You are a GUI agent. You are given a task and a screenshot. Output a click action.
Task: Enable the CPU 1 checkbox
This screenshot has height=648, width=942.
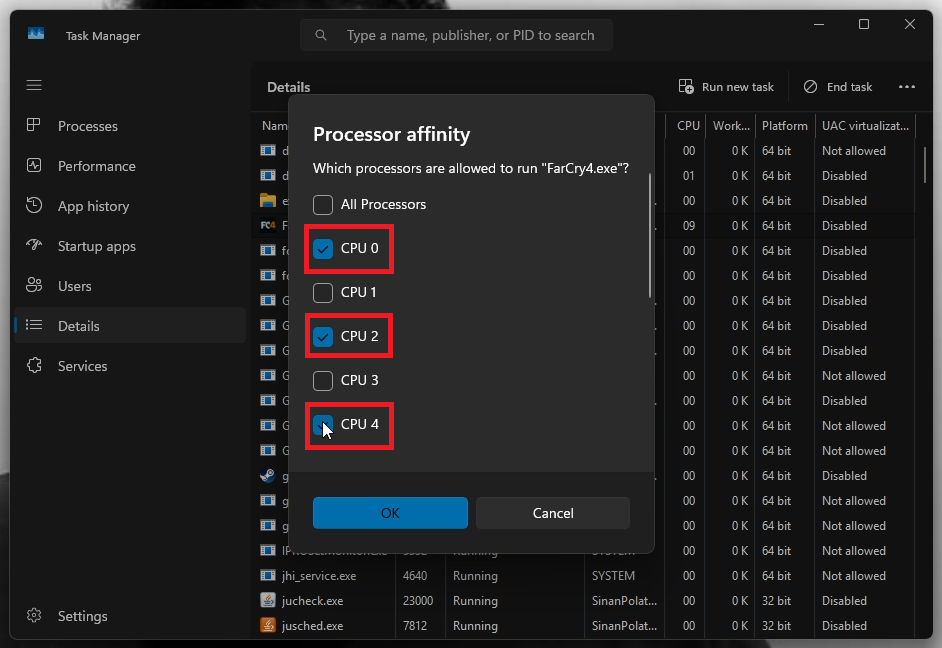click(323, 292)
